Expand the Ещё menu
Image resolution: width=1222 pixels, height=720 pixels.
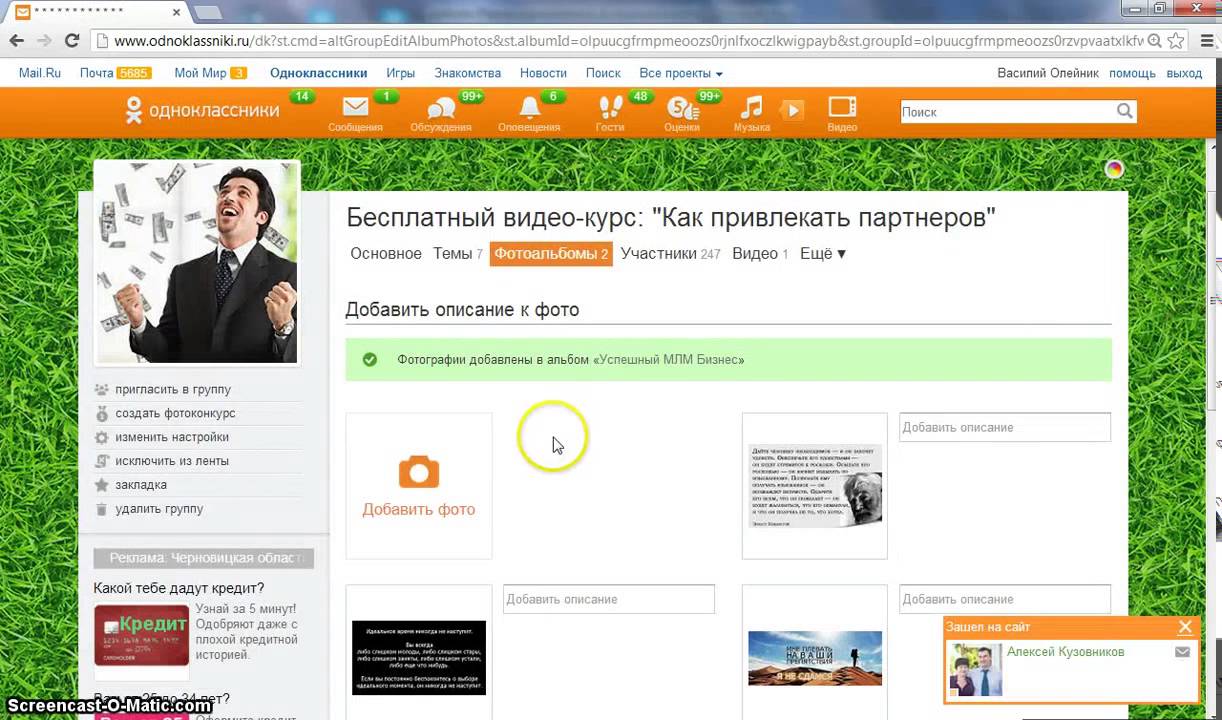click(x=823, y=254)
